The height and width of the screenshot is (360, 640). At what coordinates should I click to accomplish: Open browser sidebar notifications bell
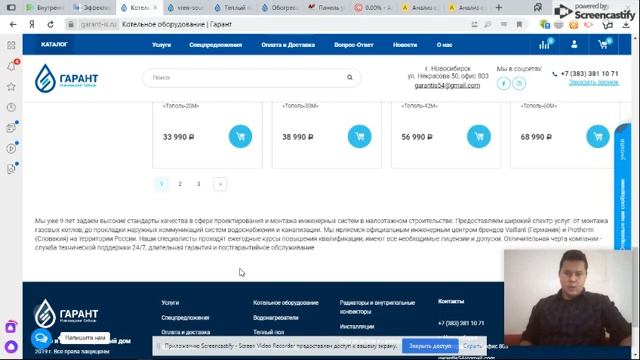tap(11, 66)
